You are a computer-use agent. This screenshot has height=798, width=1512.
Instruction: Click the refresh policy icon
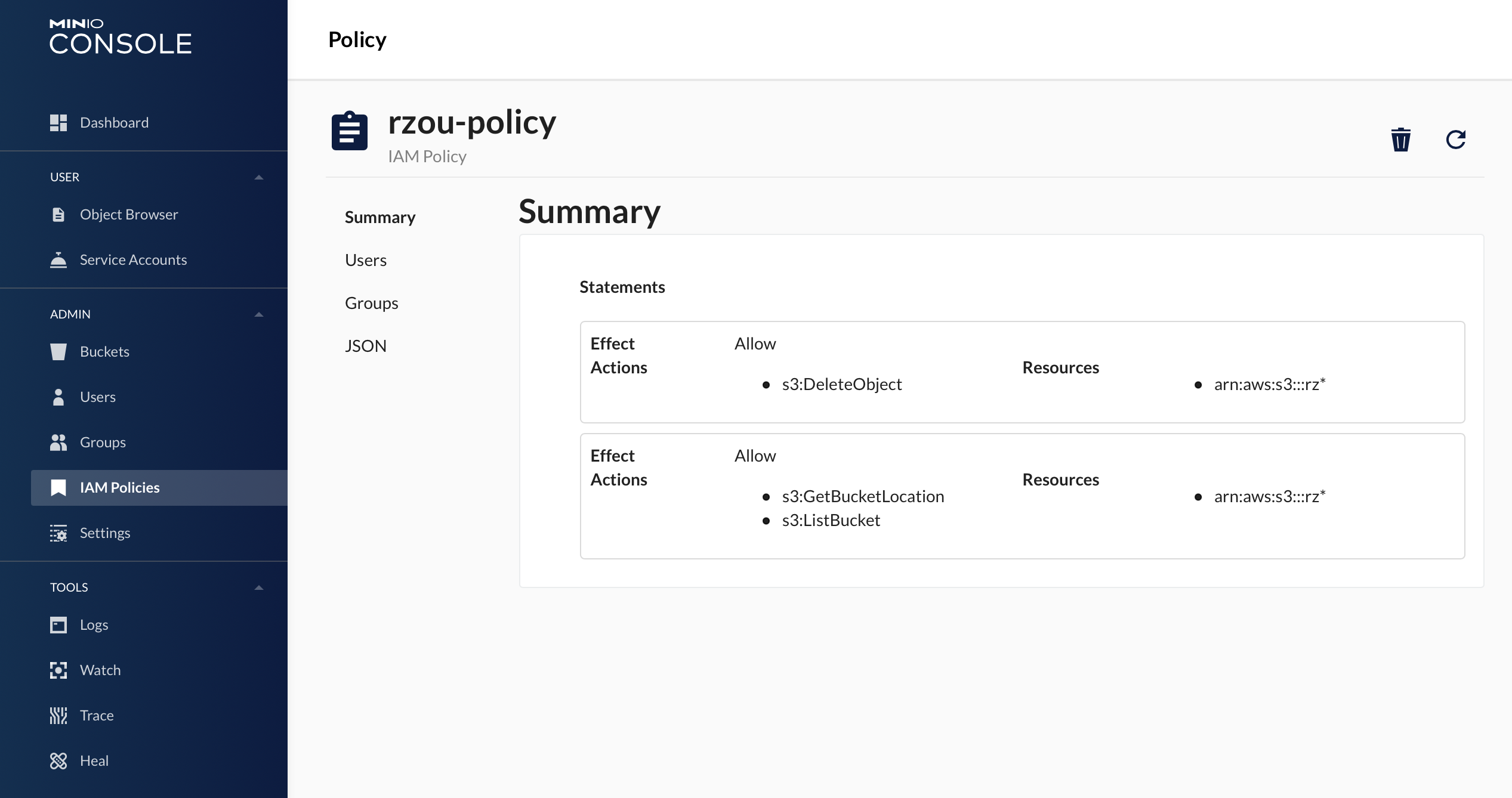pos(1455,140)
